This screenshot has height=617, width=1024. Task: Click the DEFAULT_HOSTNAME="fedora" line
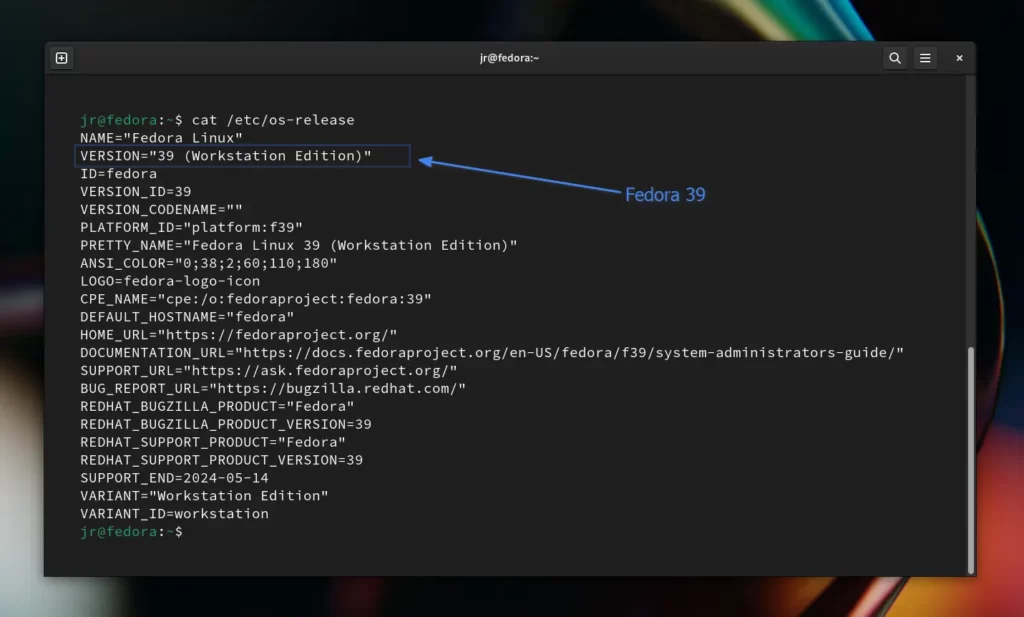click(187, 317)
